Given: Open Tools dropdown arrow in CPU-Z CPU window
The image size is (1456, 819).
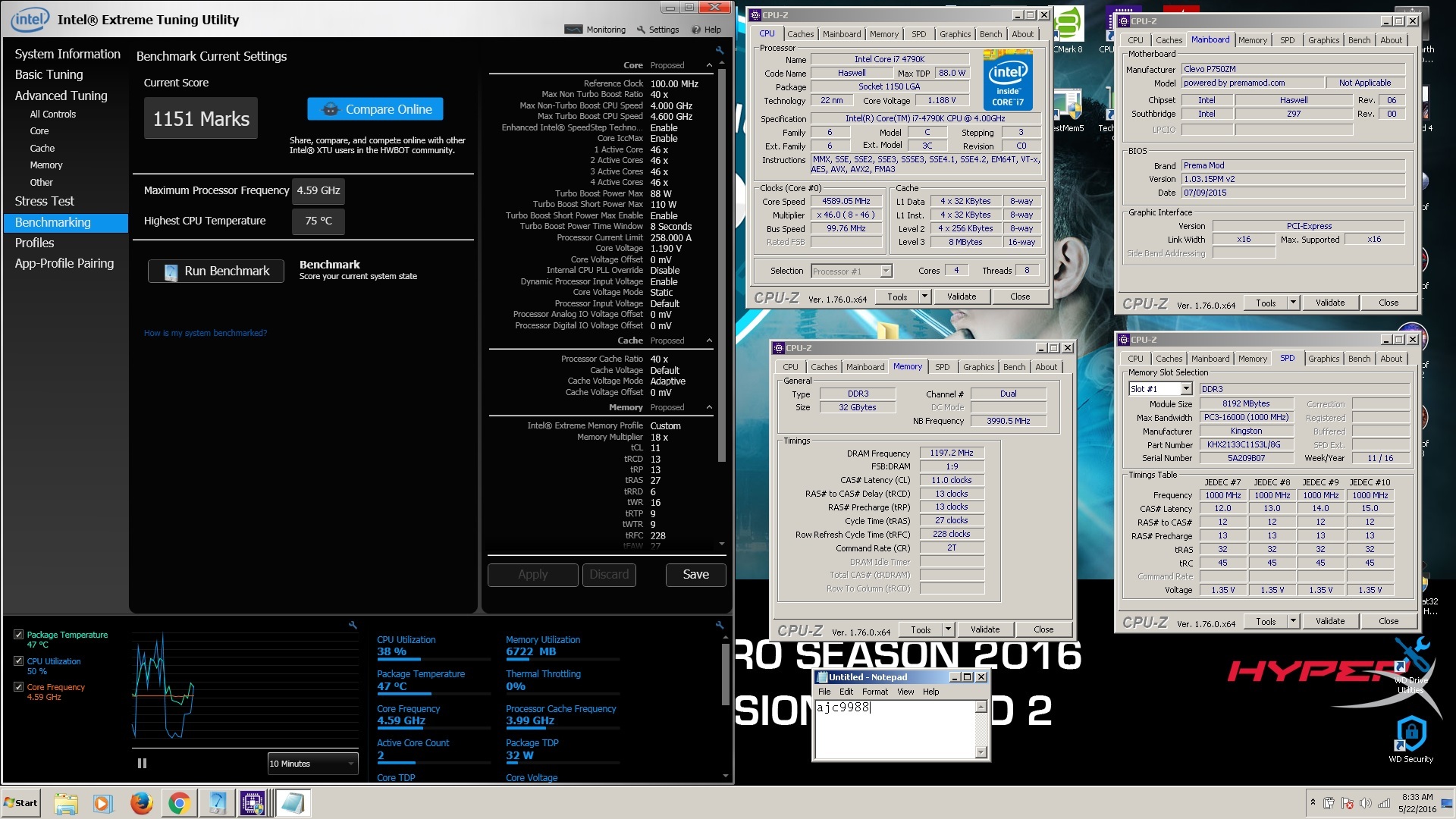Looking at the screenshot, I should click(x=924, y=297).
